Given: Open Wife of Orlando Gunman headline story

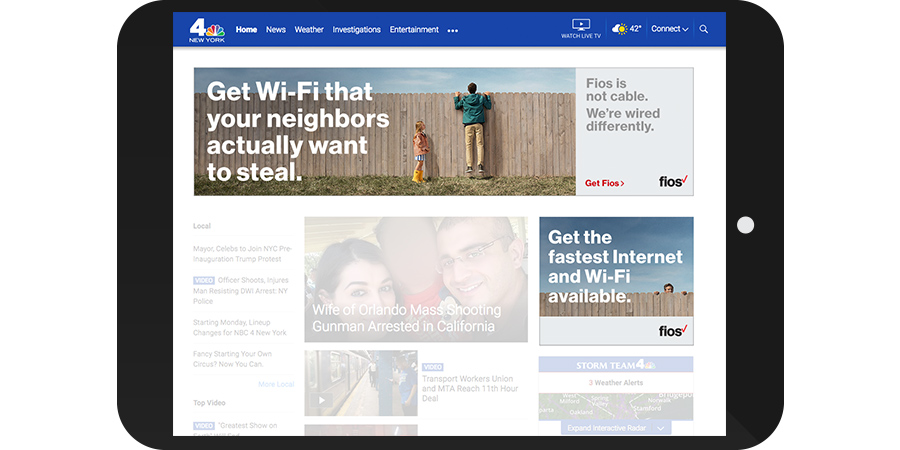Looking at the screenshot, I should click(x=416, y=280).
